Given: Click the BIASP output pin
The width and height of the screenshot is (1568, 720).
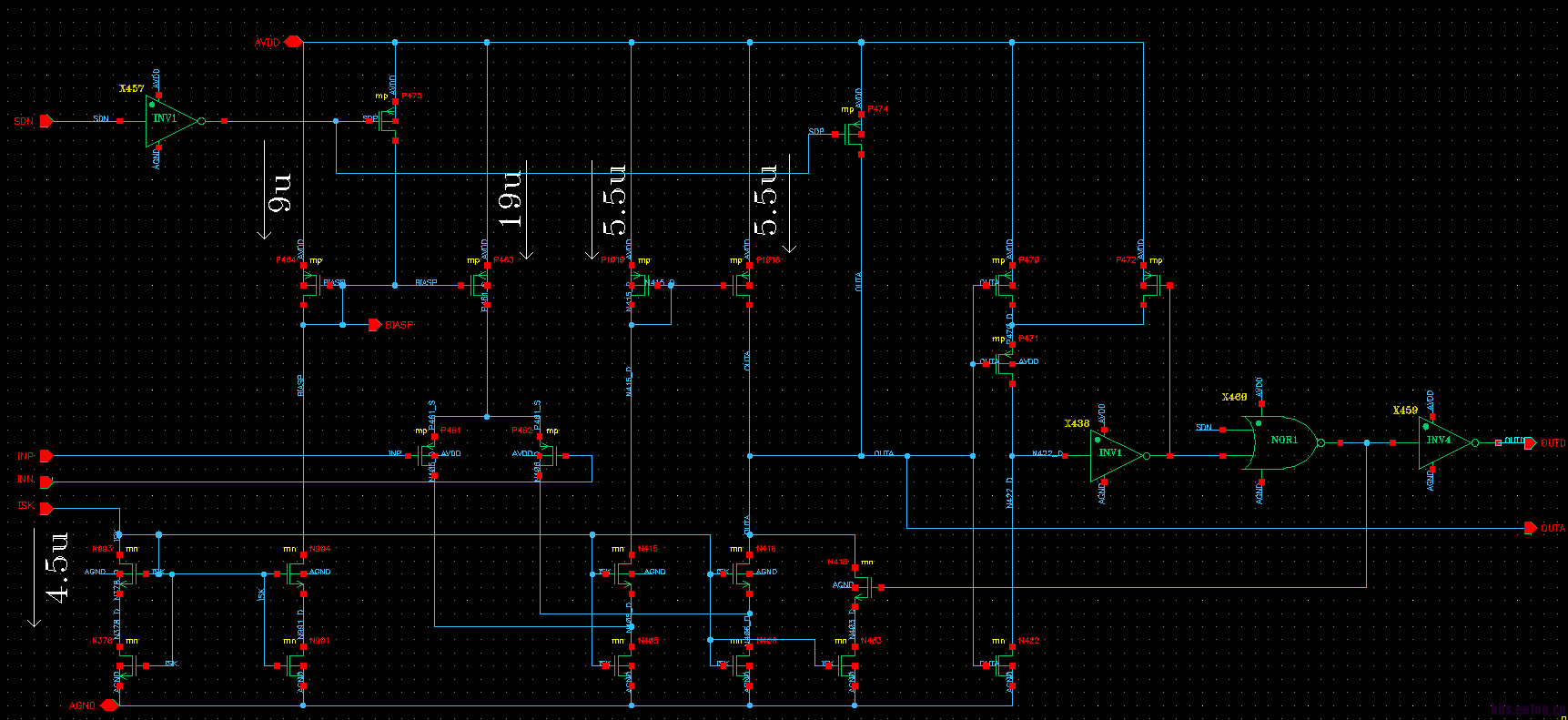Looking at the screenshot, I should tap(375, 325).
